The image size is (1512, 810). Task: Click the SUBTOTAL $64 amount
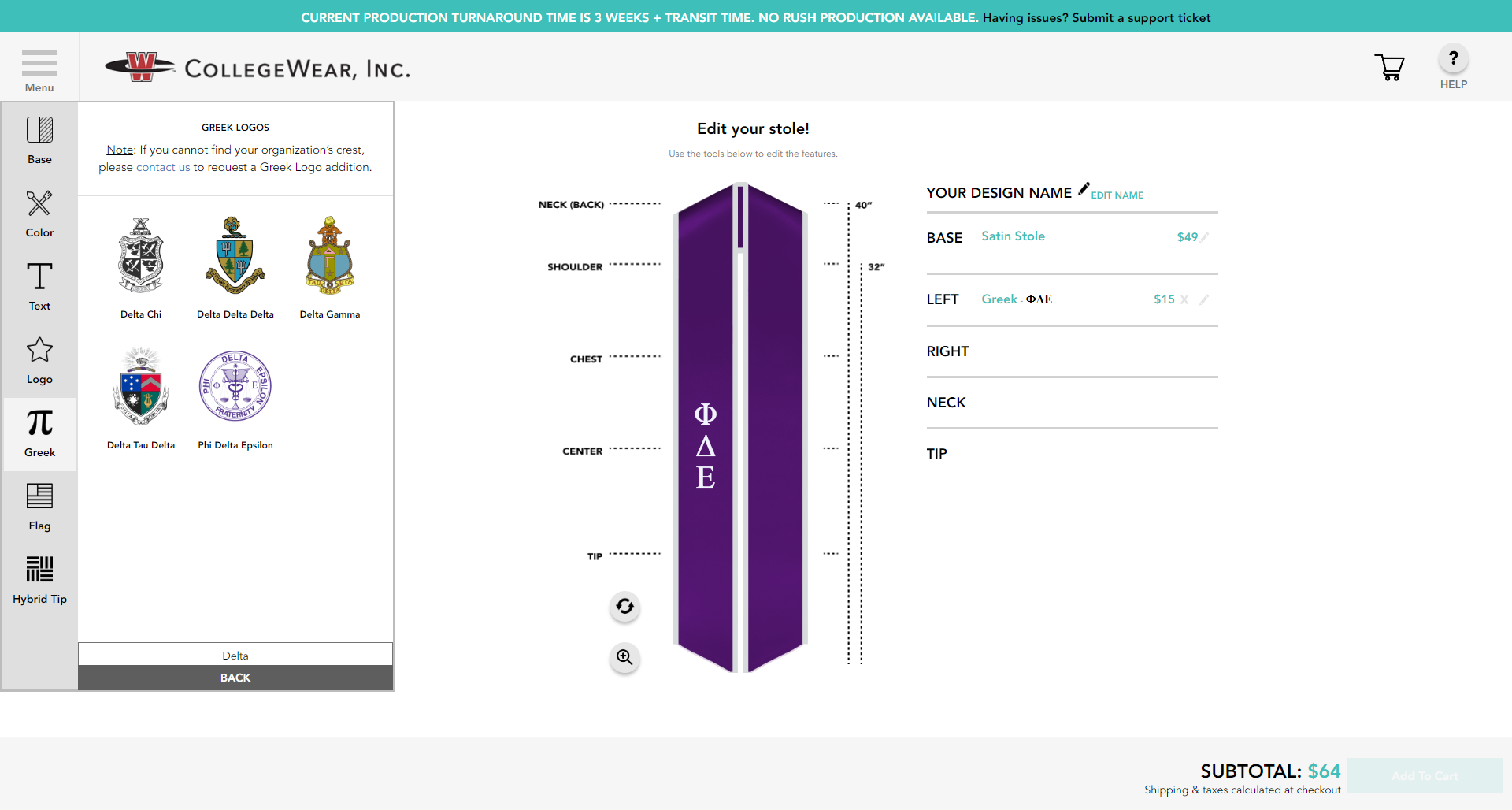pyautogui.click(x=1324, y=771)
